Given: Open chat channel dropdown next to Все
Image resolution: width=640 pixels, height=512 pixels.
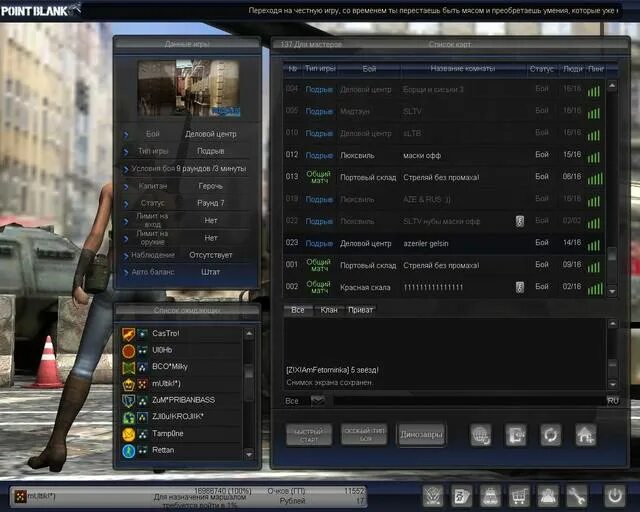Looking at the screenshot, I should point(318,401).
